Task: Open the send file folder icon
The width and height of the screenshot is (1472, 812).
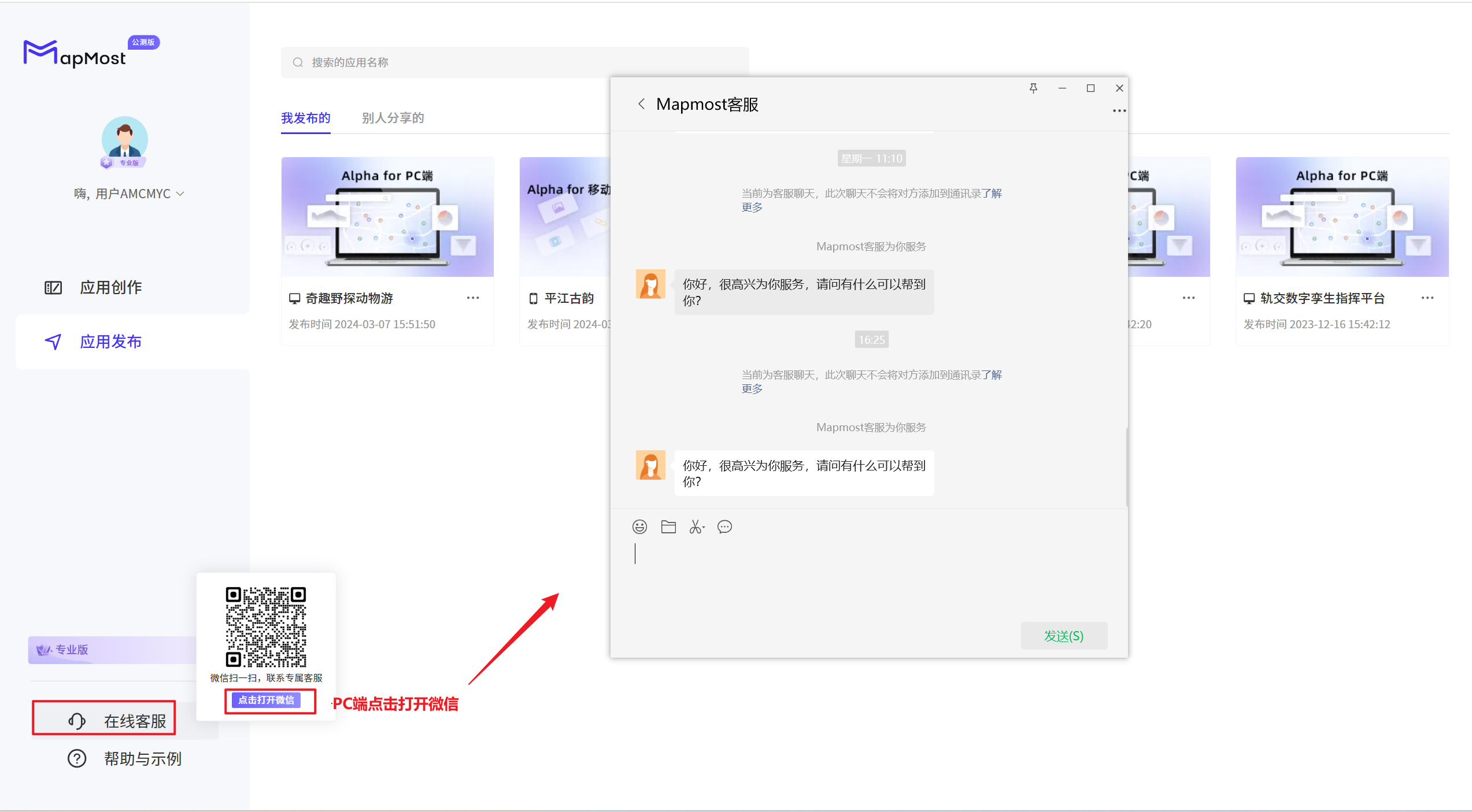Action: pos(668,526)
